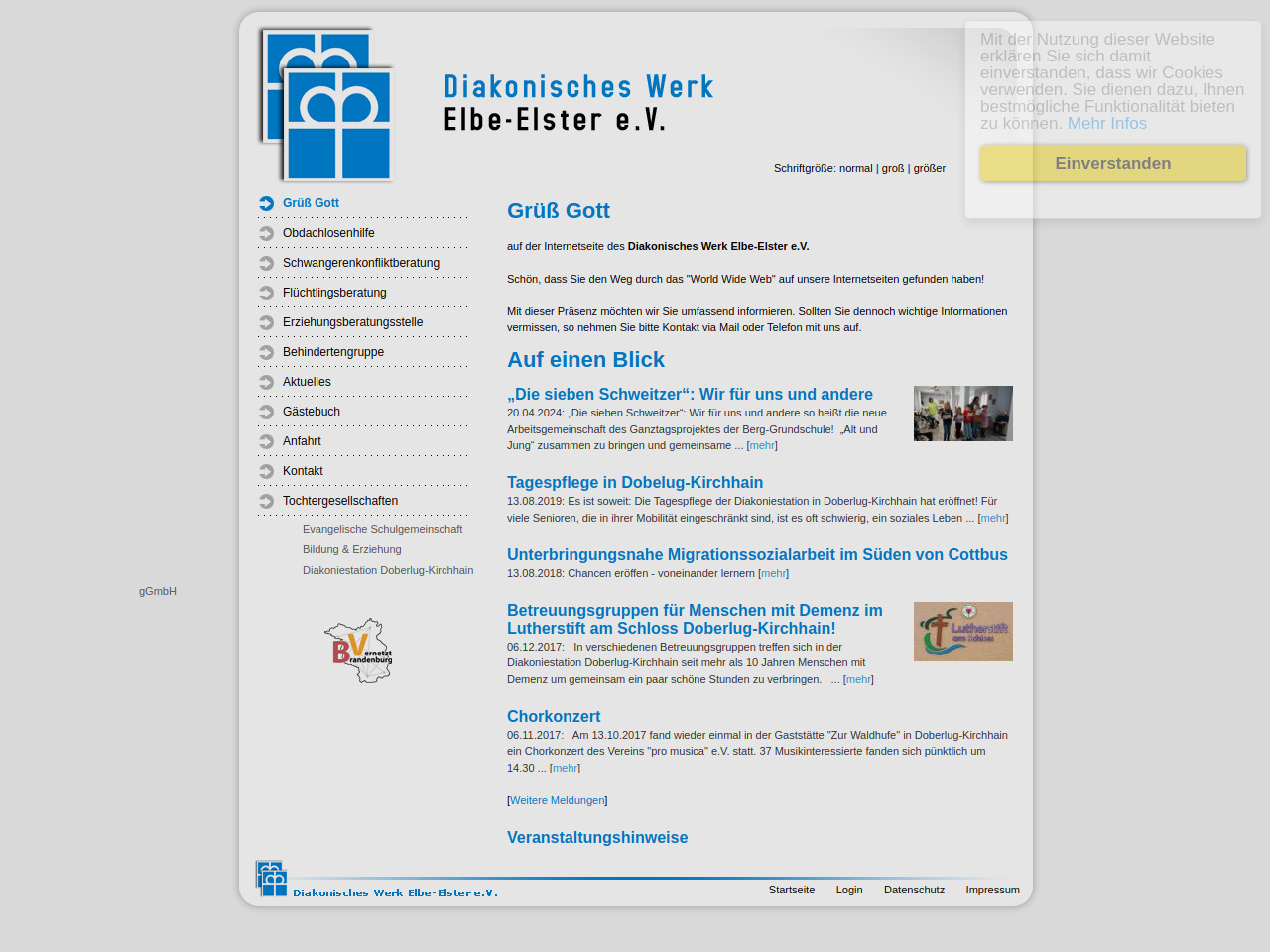Set font size to größer

929,169
